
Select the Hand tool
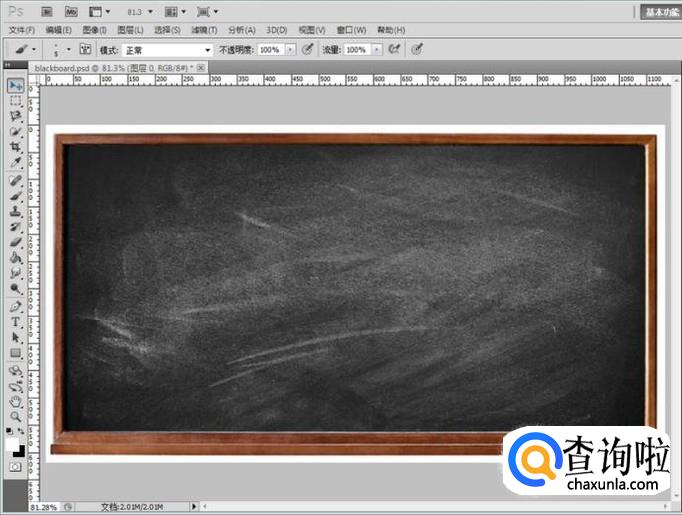(x=16, y=400)
